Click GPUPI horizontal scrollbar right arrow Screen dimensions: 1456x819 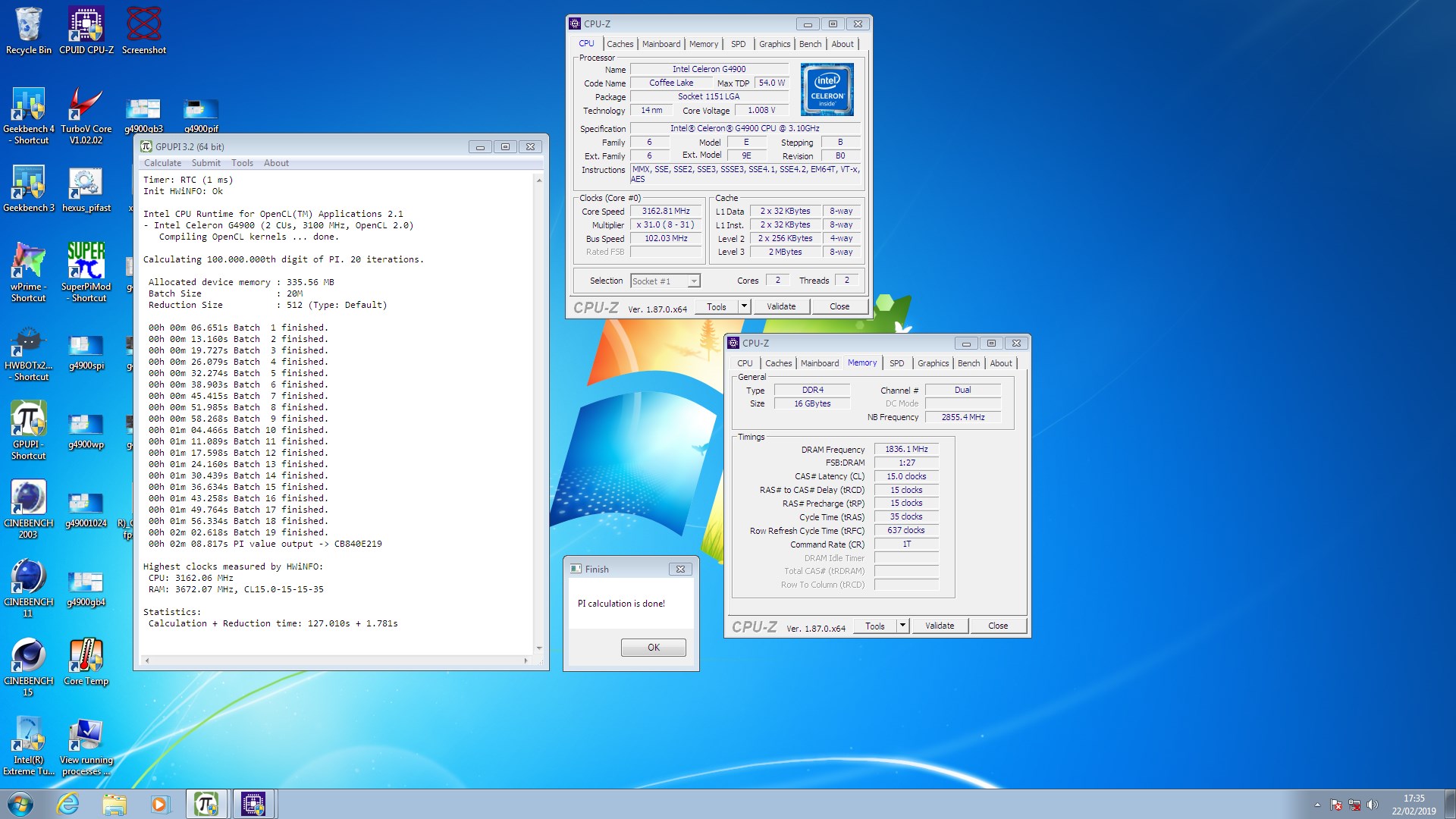tap(526, 661)
